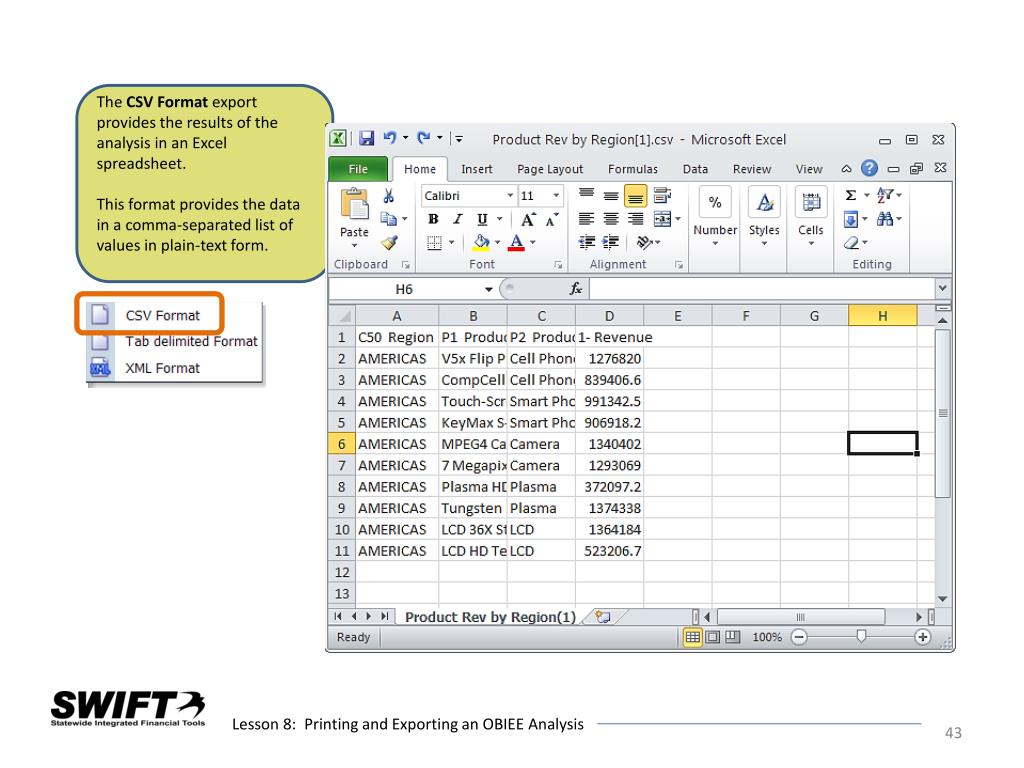
Task: Click Top Align icon
Action: click(x=586, y=195)
